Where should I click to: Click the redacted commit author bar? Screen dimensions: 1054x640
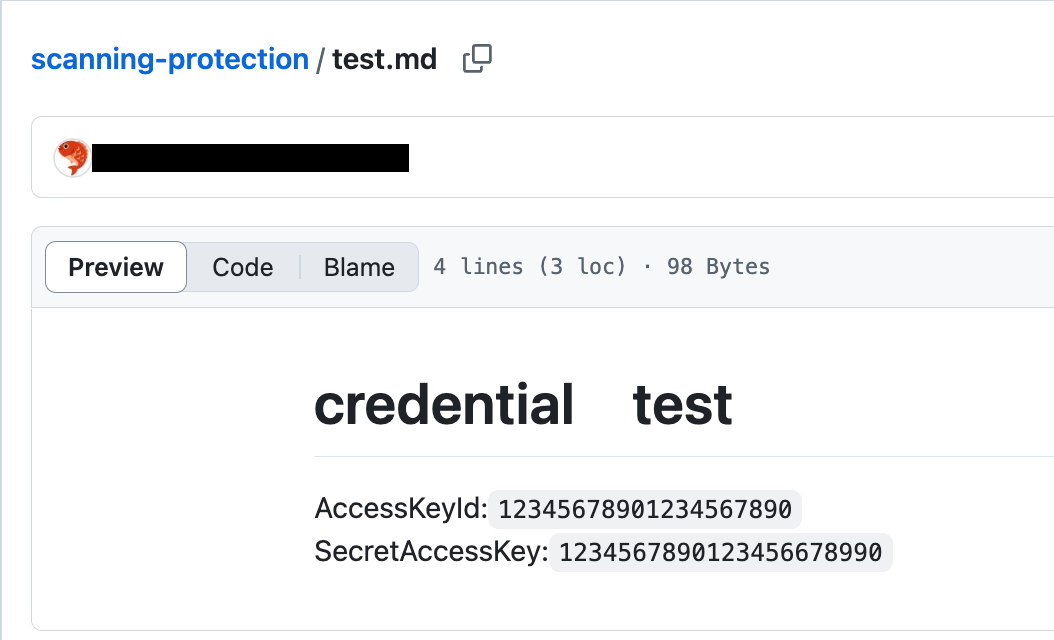[250, 158]
